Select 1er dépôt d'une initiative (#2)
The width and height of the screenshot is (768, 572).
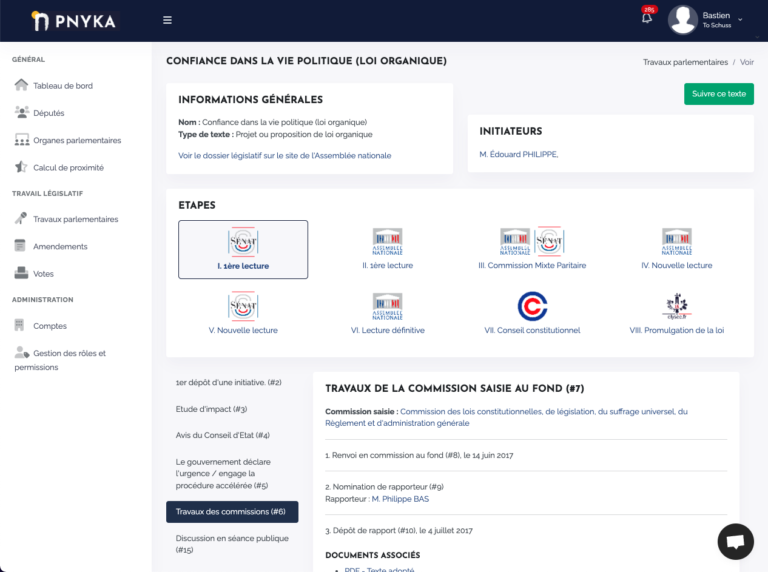(x=228, y=382)
